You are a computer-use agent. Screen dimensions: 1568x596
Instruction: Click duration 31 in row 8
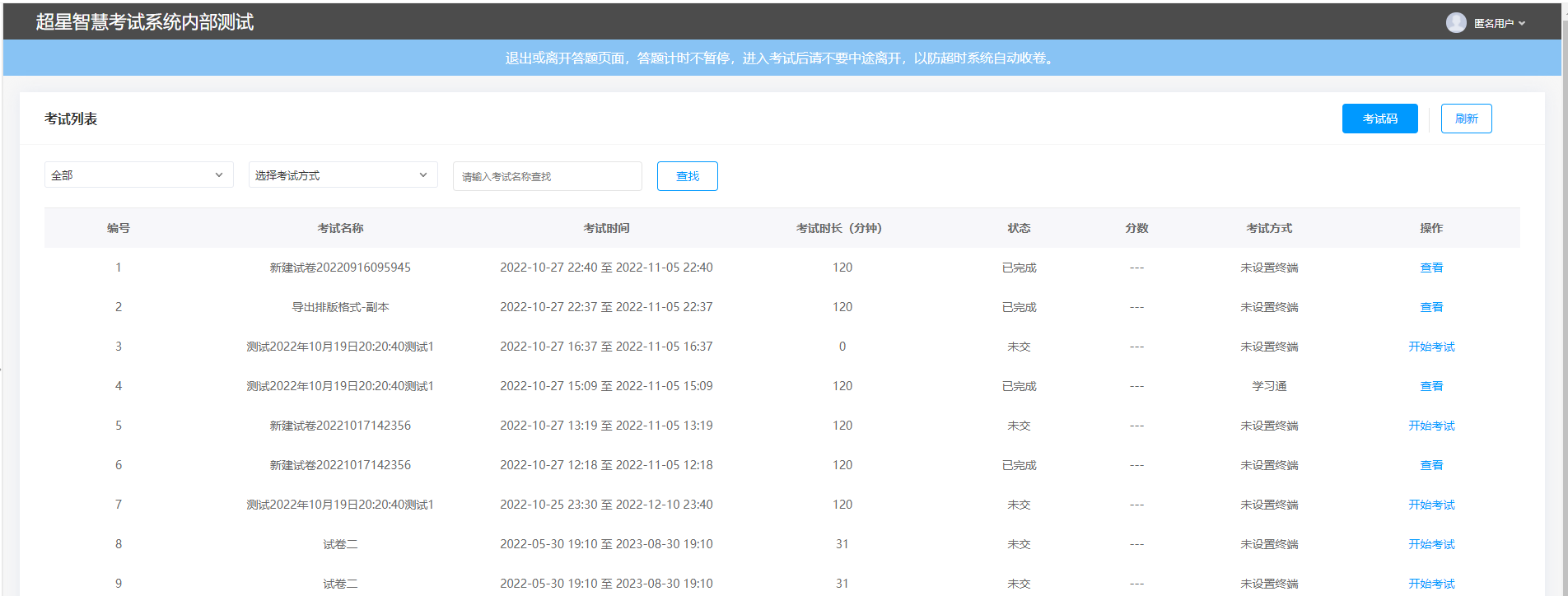[842, 544]
